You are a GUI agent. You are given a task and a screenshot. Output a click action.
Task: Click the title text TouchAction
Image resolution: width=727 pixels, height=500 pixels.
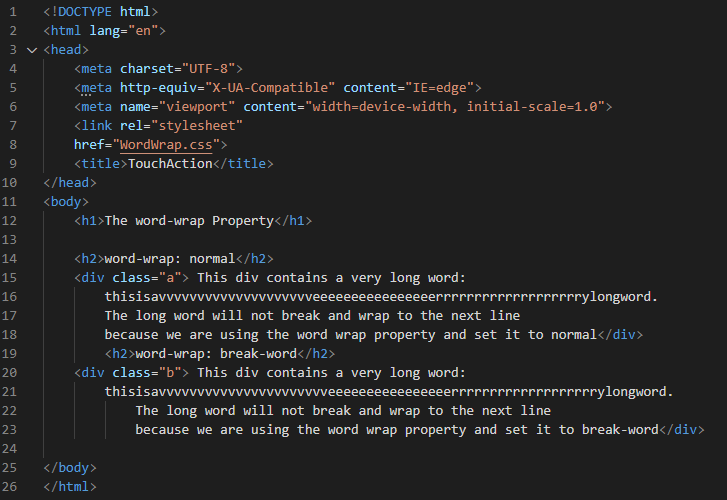click(x=170, y=164)
